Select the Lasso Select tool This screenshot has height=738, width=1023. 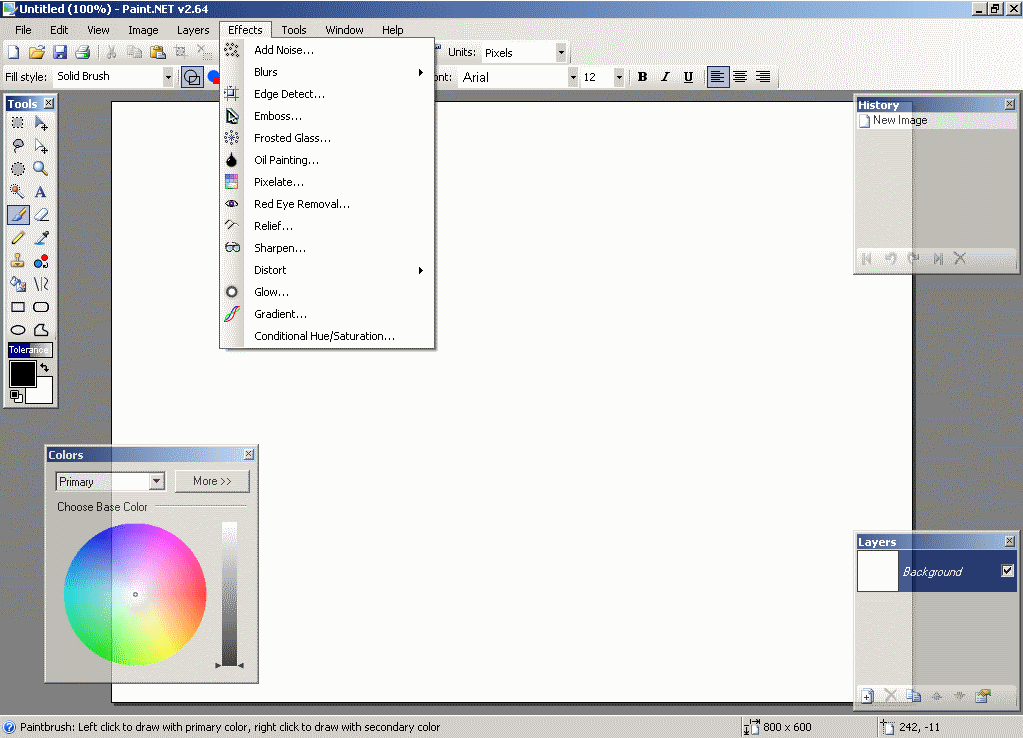click(x=18, y=146)
